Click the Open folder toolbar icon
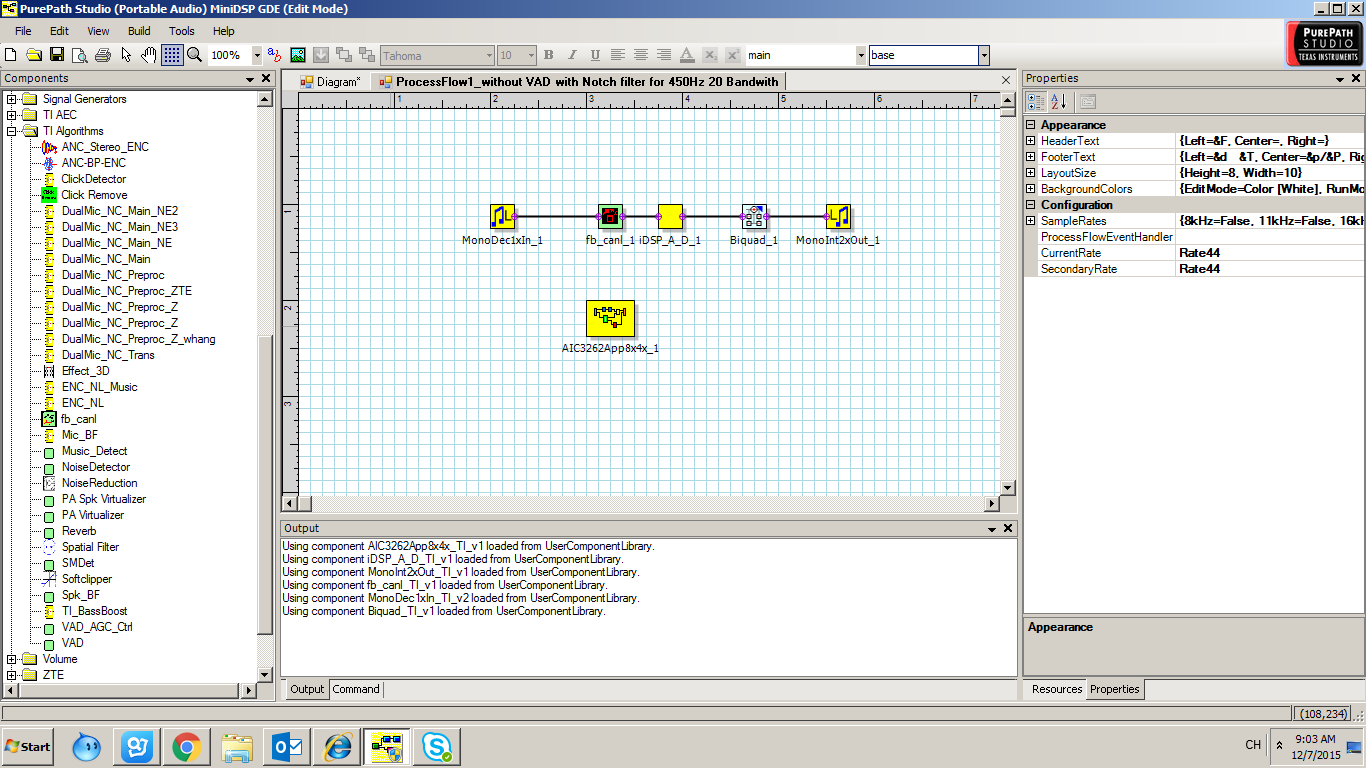This screenshot has width=1366, height=768. 34,55
